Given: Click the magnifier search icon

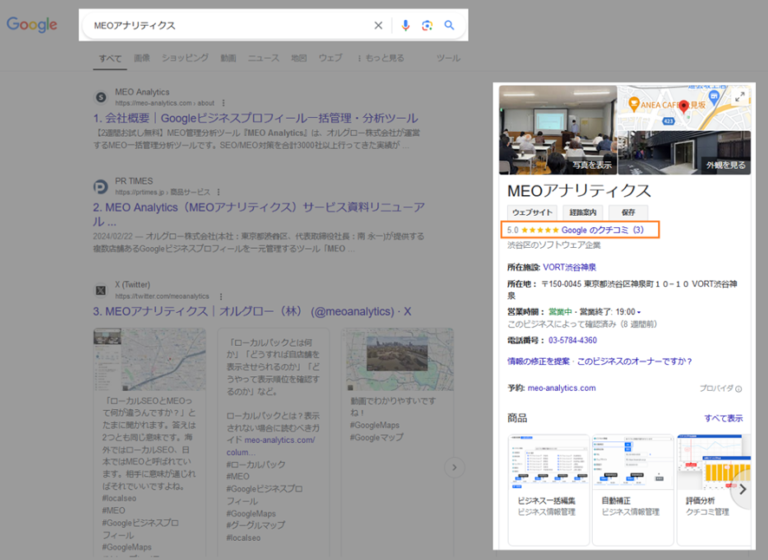Looking at the screenshot, I should pyautogui.click(x=449, y=25).
